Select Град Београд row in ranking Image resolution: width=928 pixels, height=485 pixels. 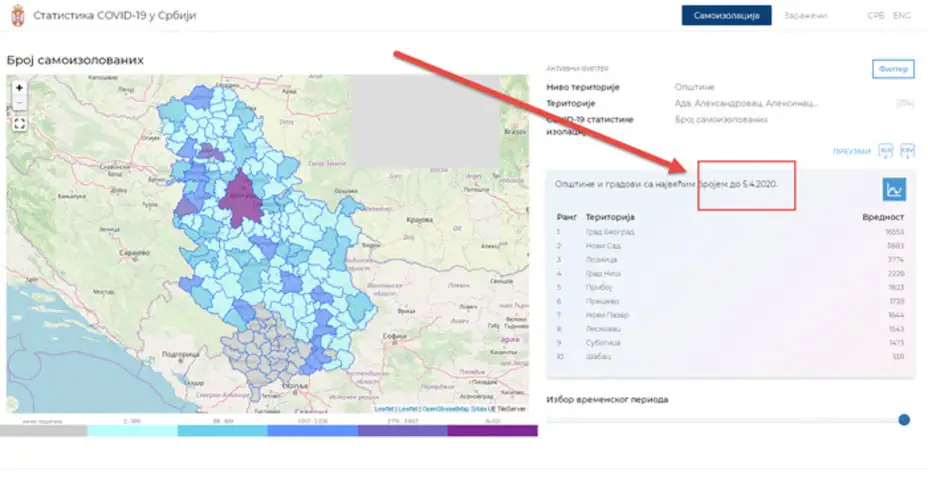610,232
